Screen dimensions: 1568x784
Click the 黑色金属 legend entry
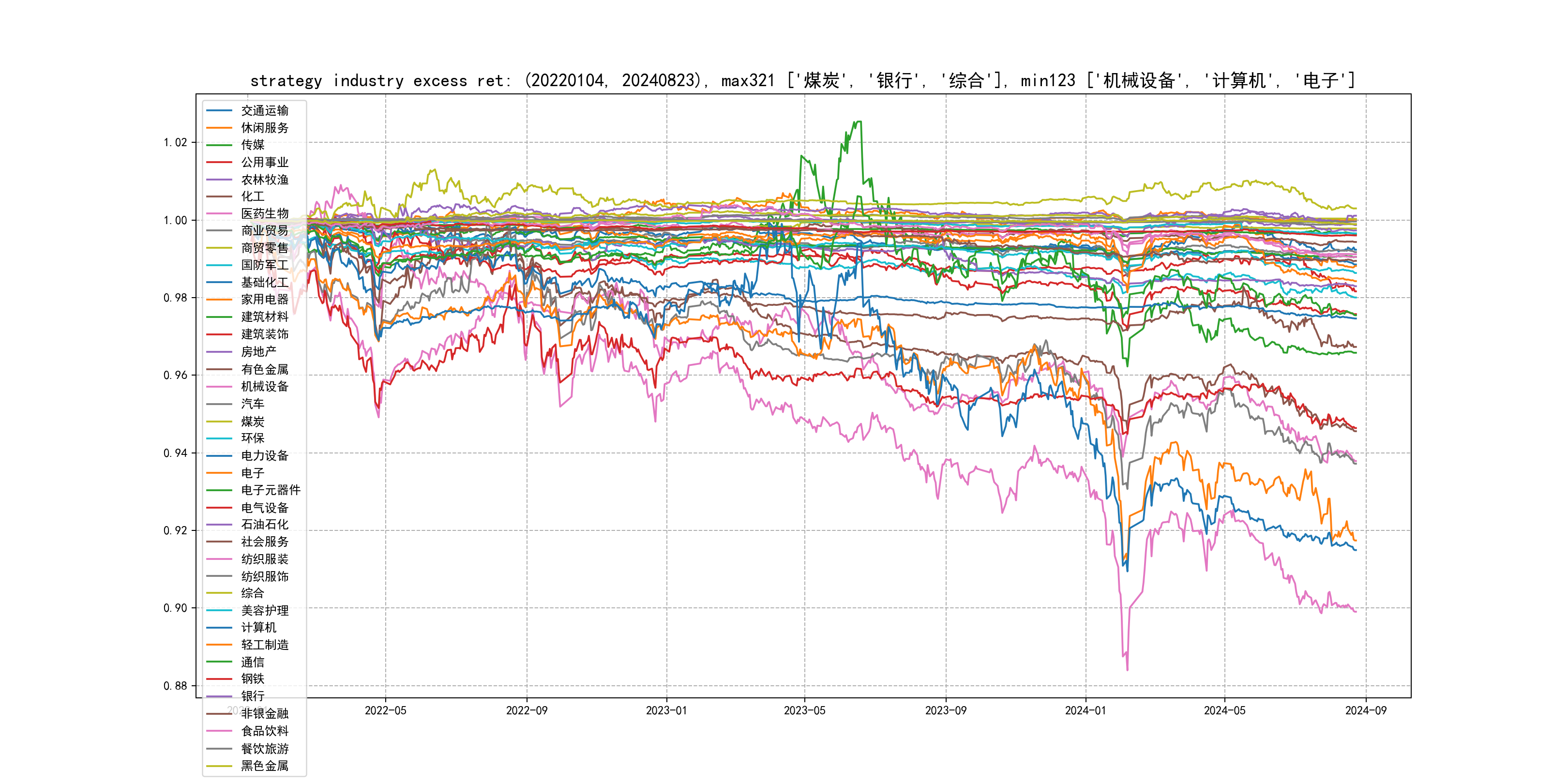[264, 766]
